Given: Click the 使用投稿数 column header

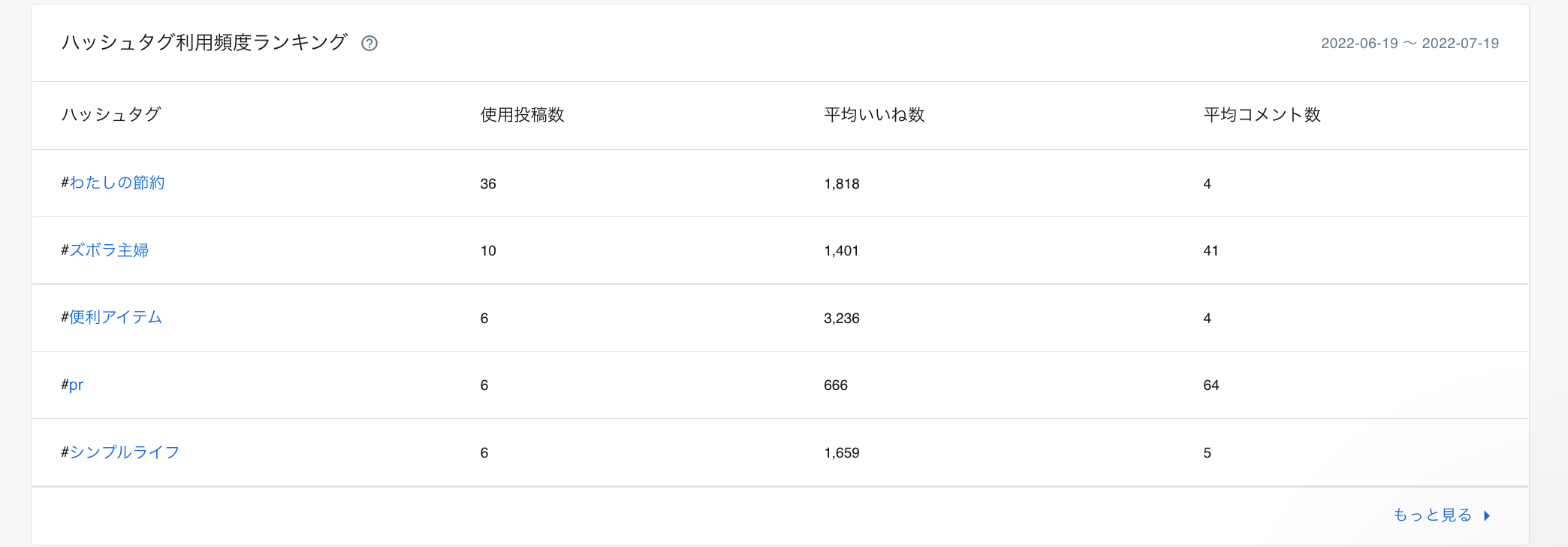Looking at the screenshot, I should [522, 115].
